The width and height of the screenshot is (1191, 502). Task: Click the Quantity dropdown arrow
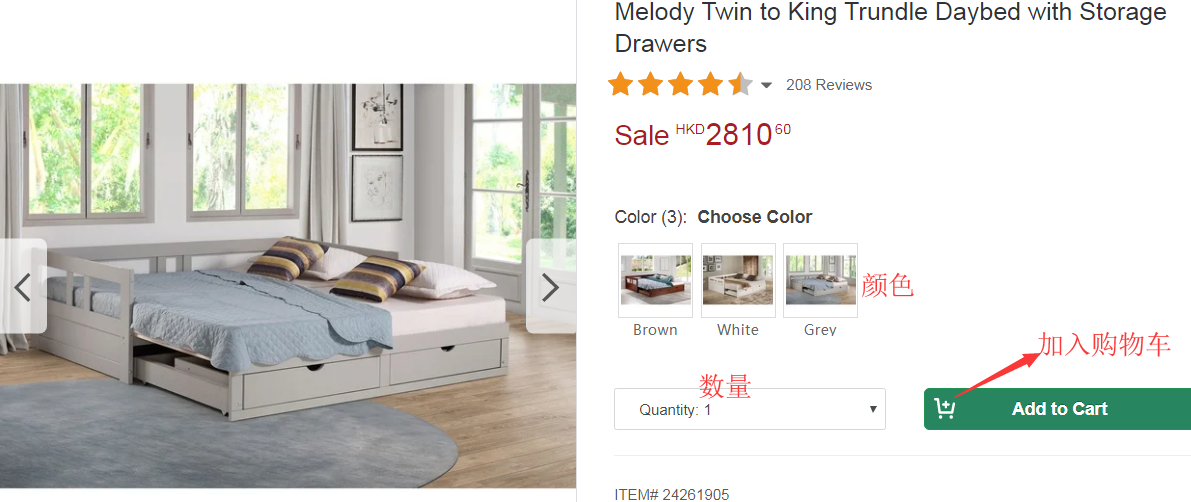(873, 409)
